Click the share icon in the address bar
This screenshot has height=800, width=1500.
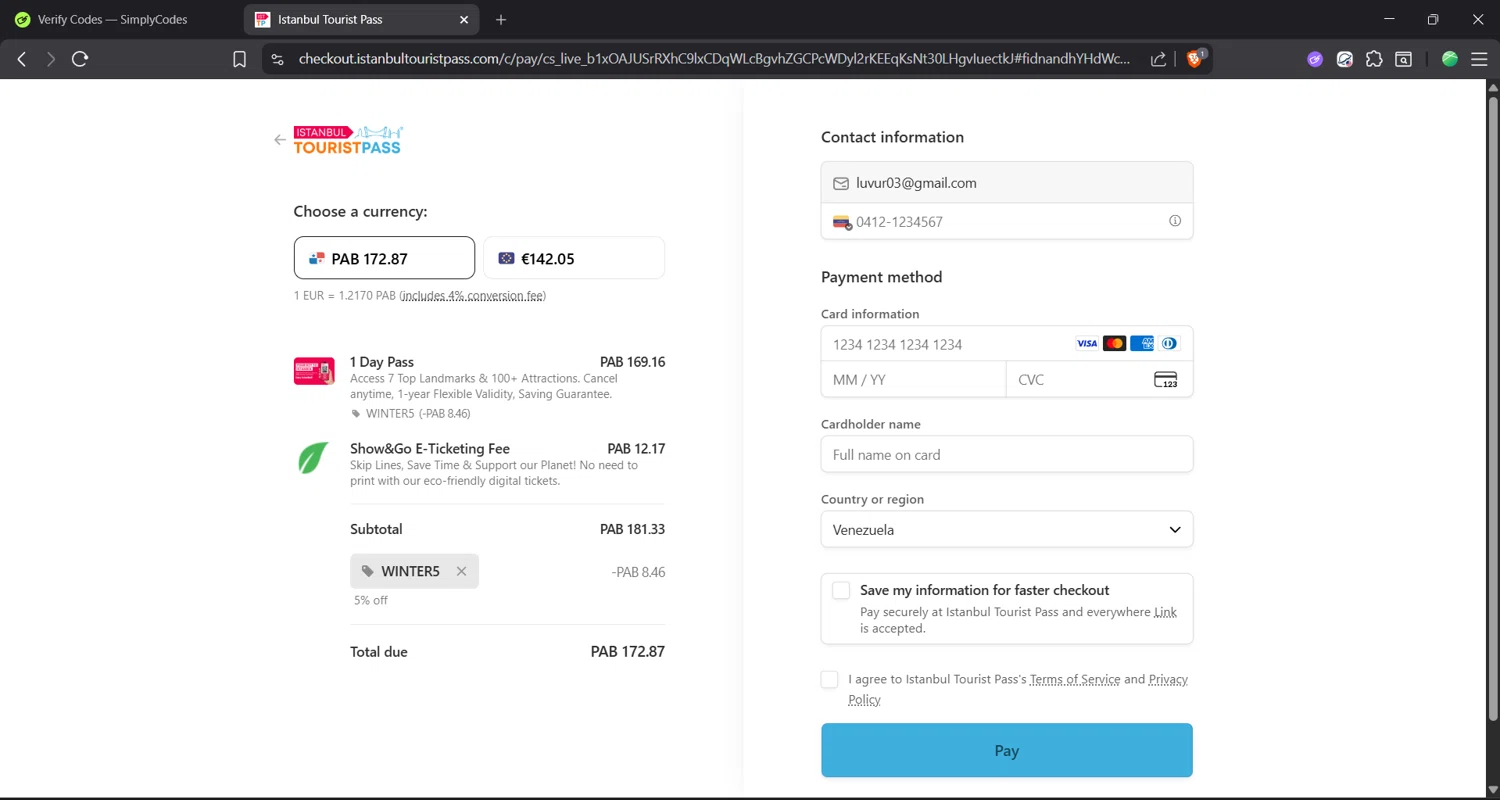[1158, 59]
